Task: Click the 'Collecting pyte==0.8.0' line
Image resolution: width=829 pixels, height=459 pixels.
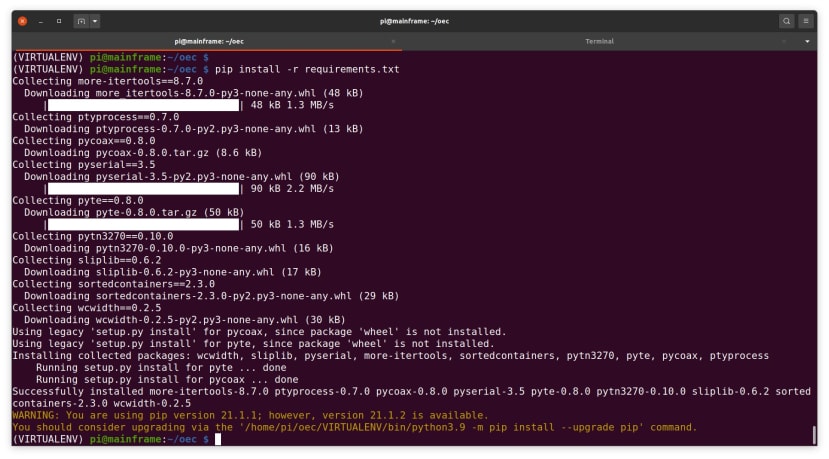Action: tap(78, 200)
